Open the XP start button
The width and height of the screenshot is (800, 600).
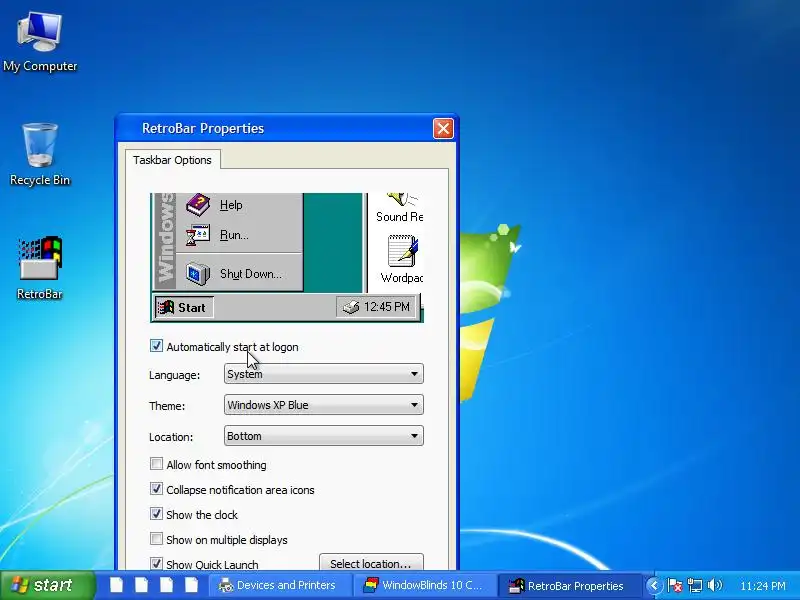coord(47,585)
